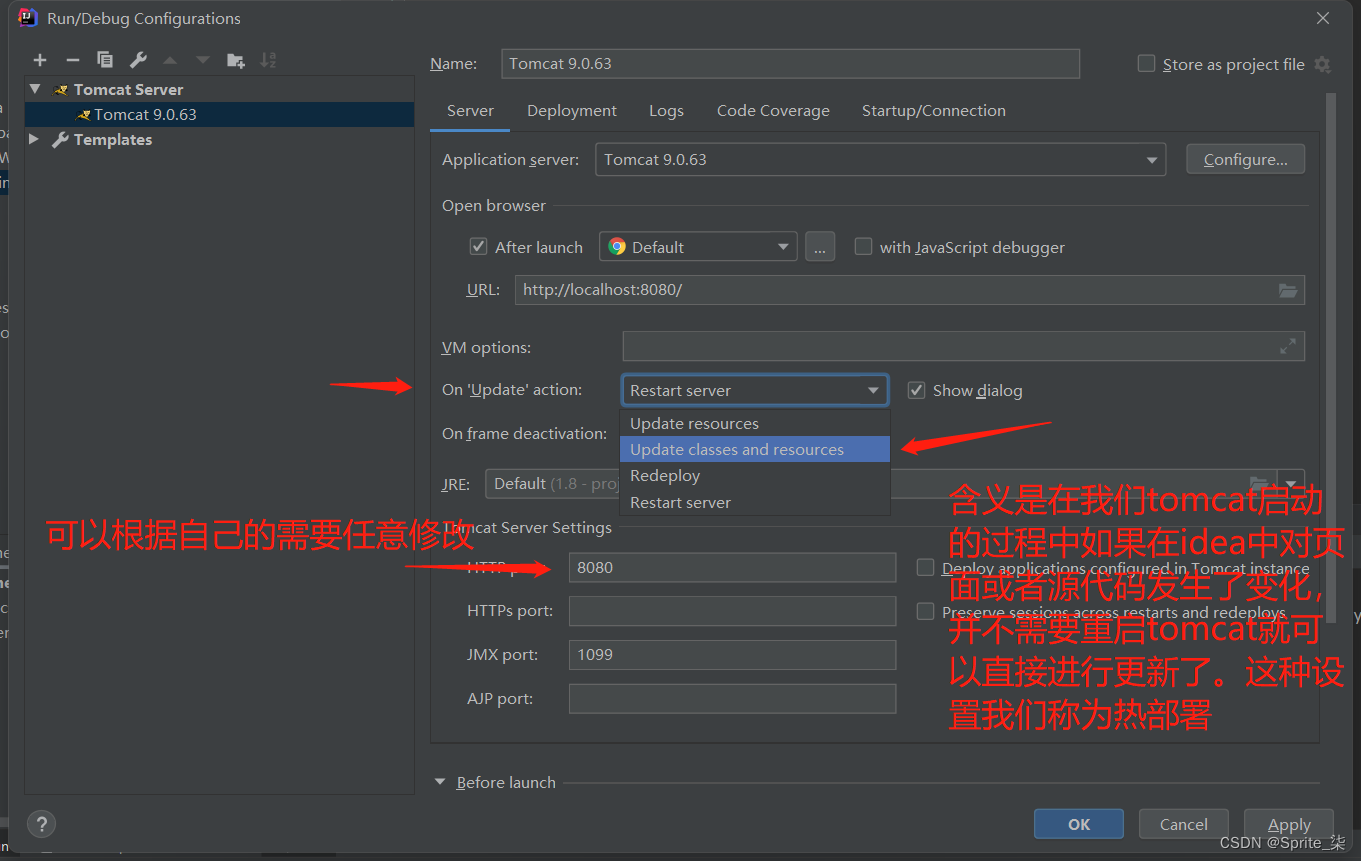Switch to the Deployment tab
This screenshot has width=1361, height=861.
coord(572,111)
